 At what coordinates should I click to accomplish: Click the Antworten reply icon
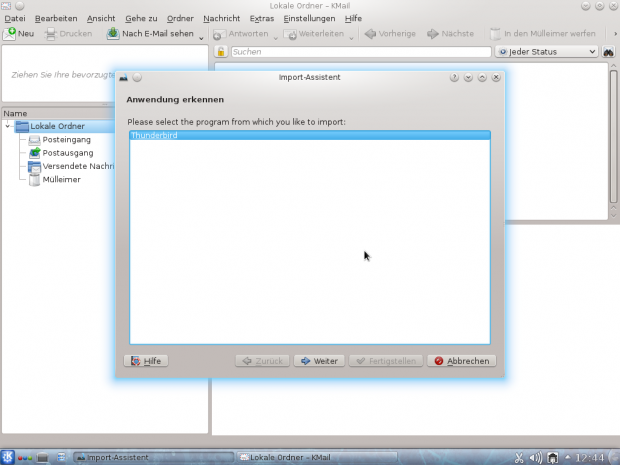(x=219, y=34)
